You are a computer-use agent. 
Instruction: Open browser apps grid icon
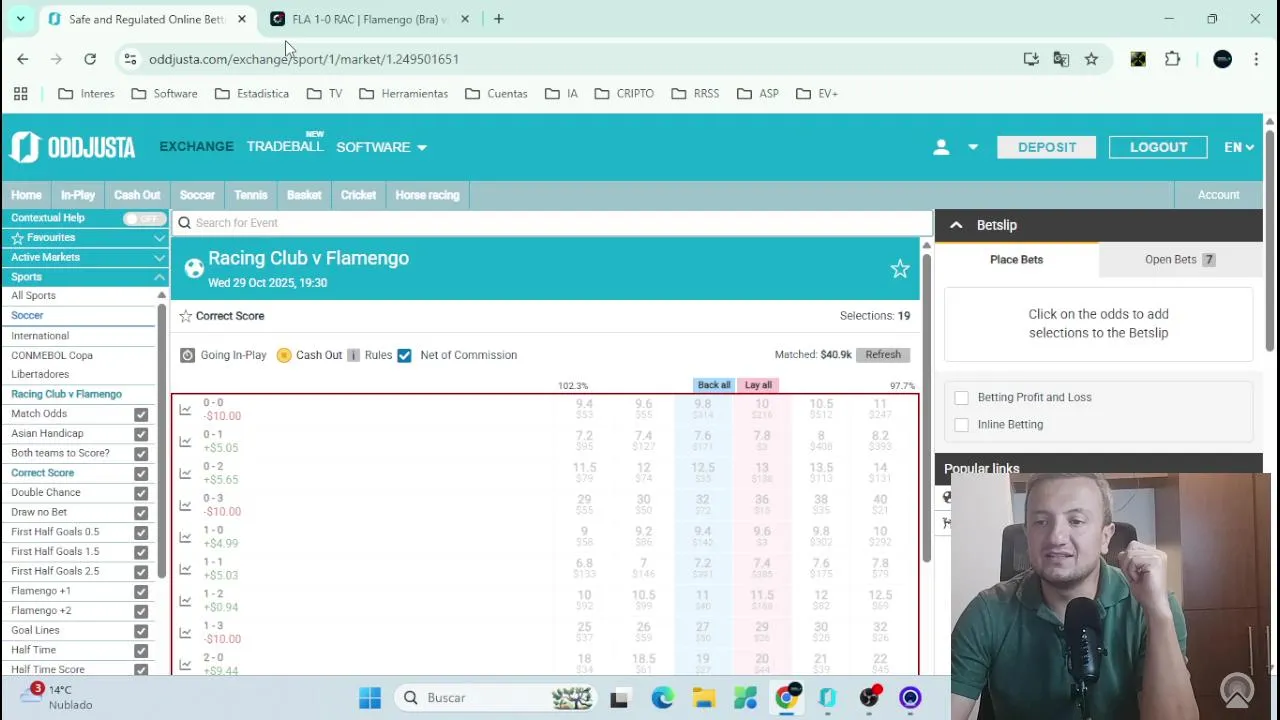pos(20,93)
